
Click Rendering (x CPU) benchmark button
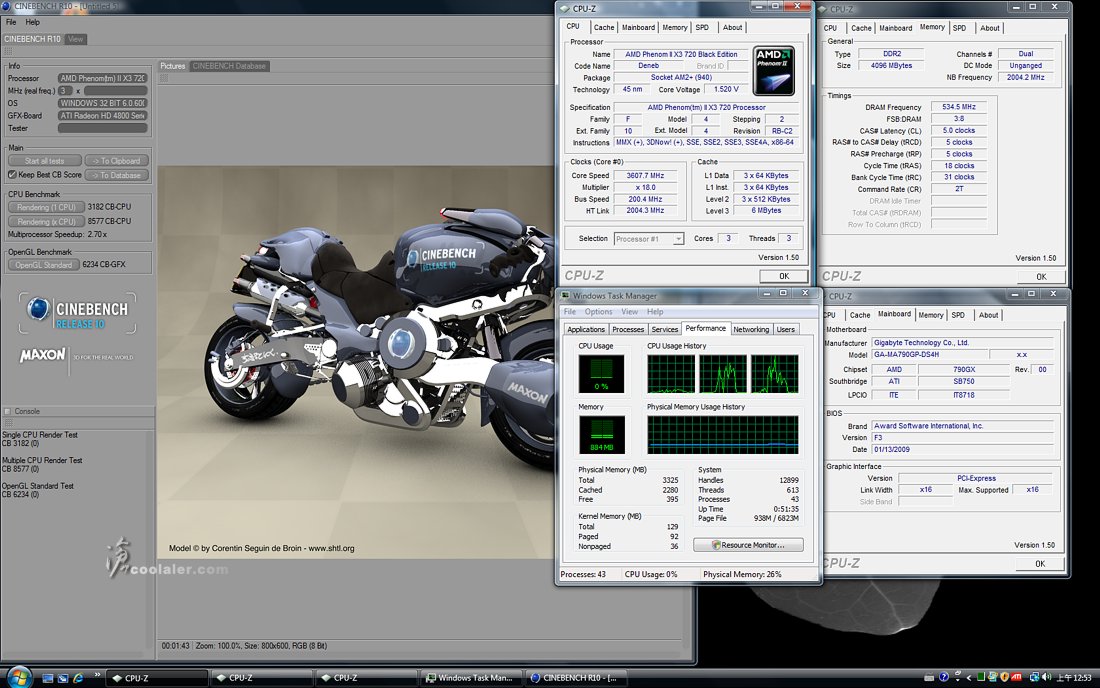46,221
